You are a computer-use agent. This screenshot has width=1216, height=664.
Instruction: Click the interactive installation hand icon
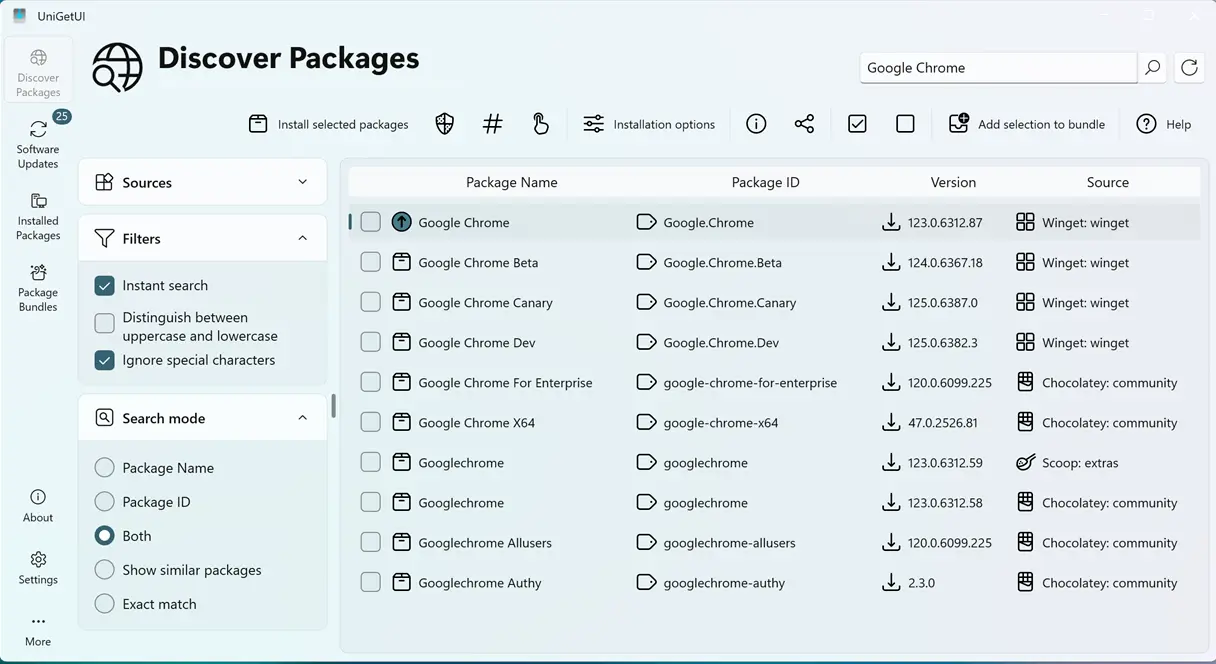tap(540, 124)
